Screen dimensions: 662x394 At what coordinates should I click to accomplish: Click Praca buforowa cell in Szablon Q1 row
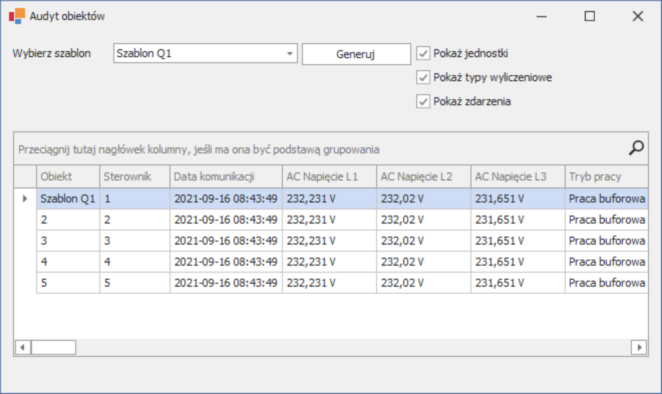click(606, 198)
